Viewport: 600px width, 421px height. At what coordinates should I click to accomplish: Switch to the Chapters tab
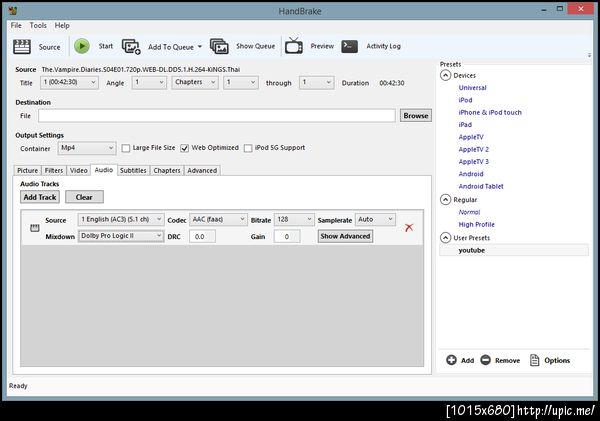click(167, 170)
